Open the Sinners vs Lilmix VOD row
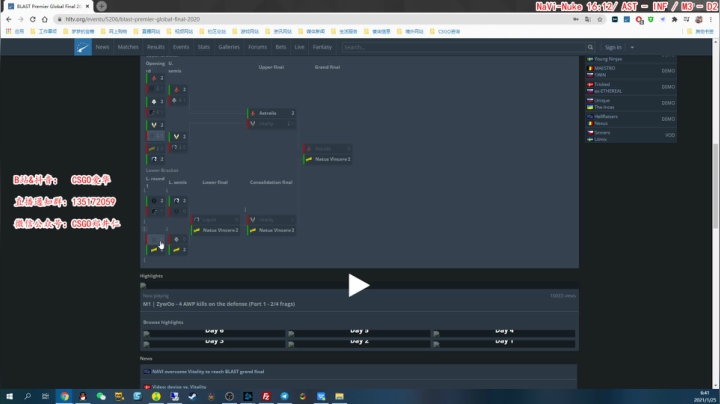The image size is (720, 404). tap(631, 135)
